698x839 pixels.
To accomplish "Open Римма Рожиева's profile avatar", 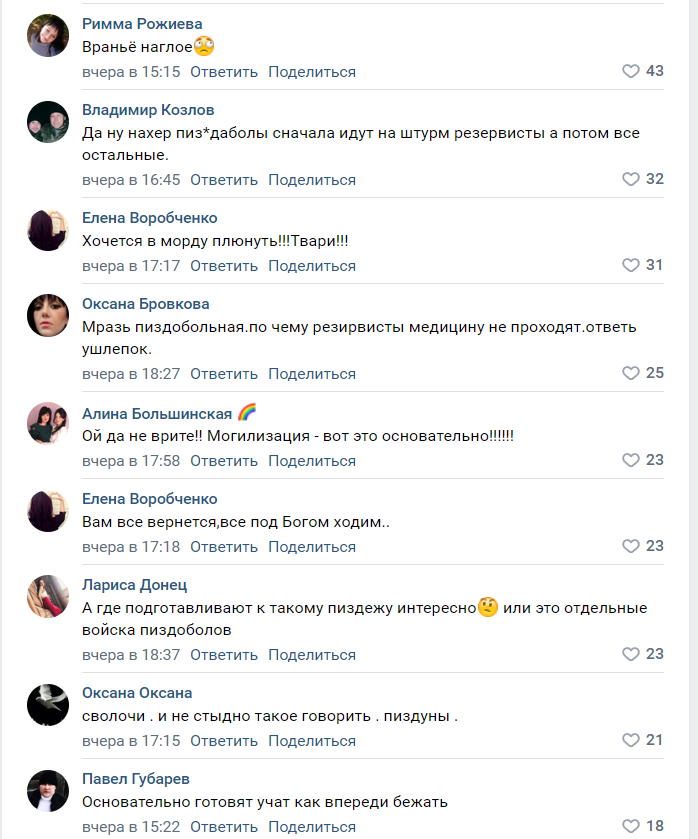I will pos(48,36).
